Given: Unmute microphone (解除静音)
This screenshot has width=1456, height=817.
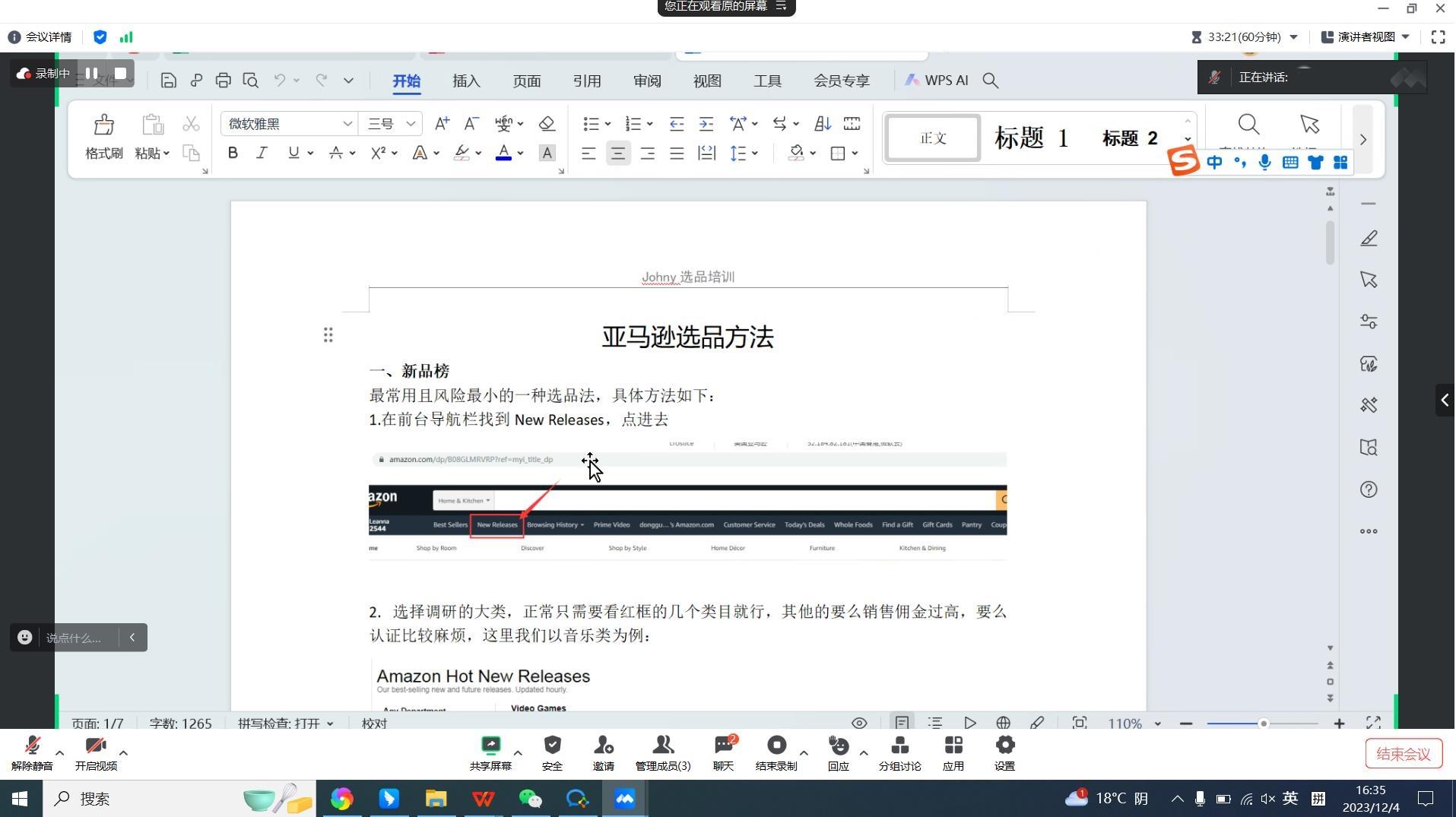Looking at the screenshot, I should pyautogui.click(x=32, y=753).
